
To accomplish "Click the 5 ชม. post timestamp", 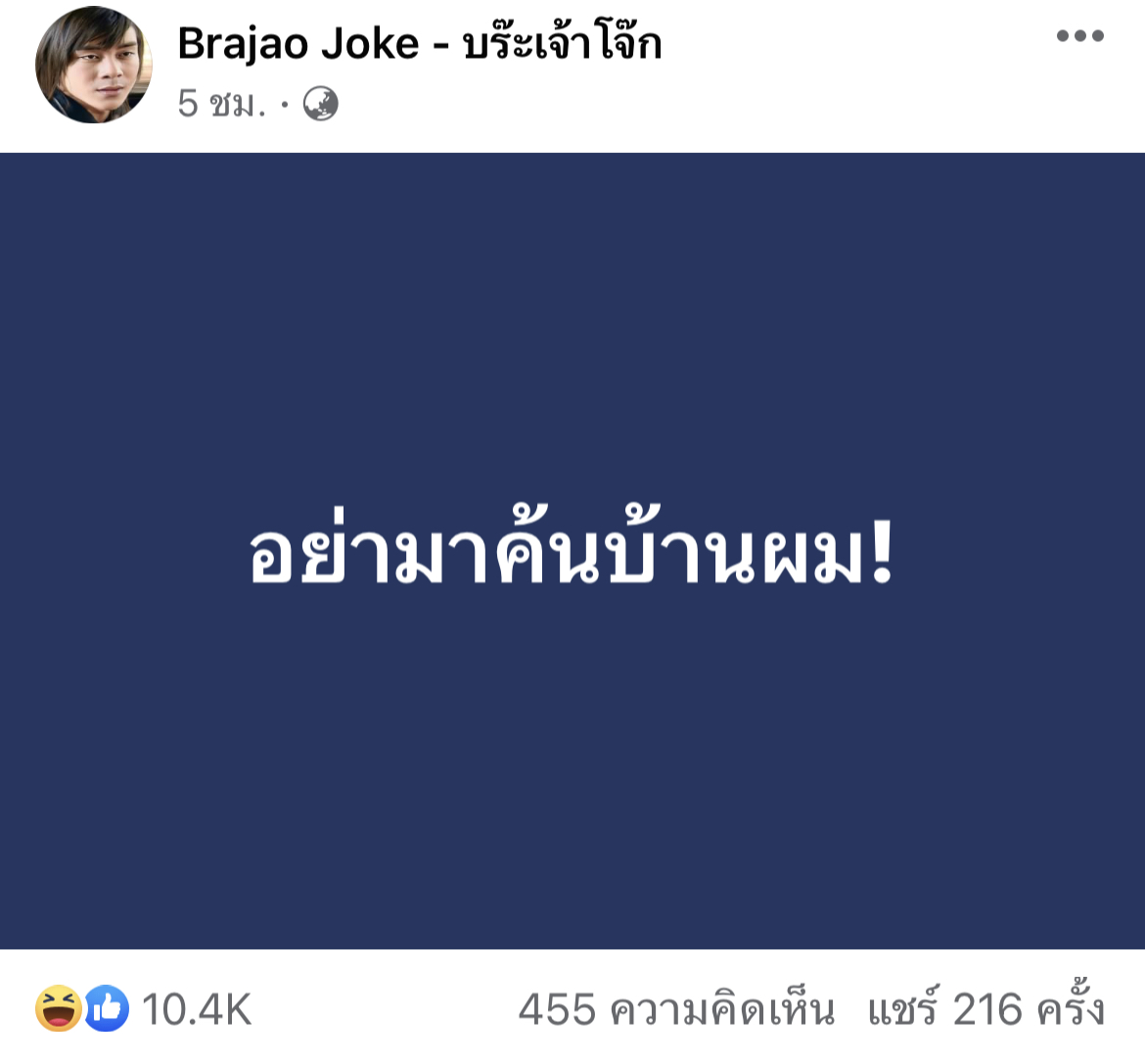I will pyautogui.click(x=222, y=104).
